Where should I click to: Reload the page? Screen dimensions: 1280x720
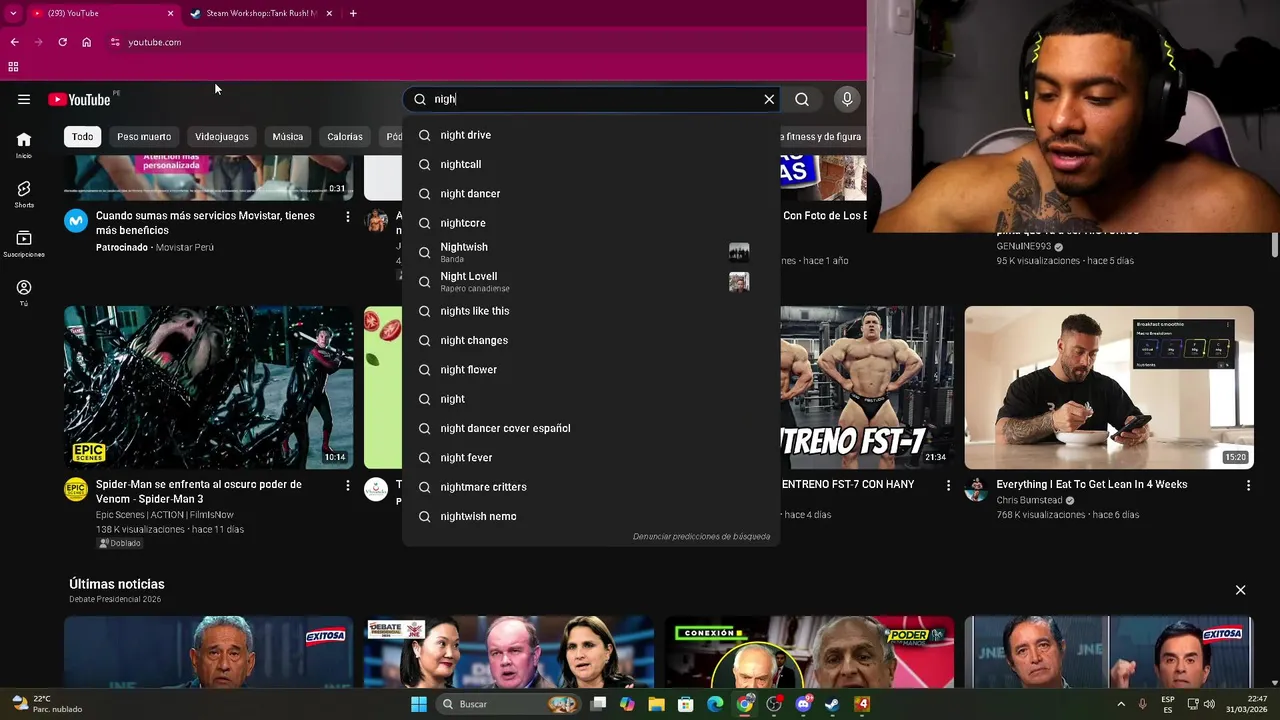coord(62,42)
